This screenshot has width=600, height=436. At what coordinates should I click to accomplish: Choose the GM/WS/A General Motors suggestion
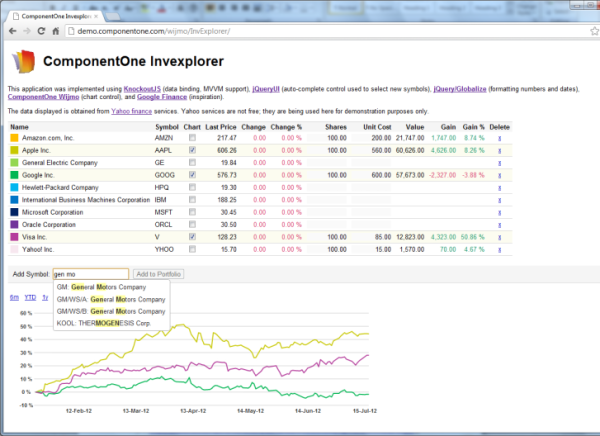pos(112,298)
